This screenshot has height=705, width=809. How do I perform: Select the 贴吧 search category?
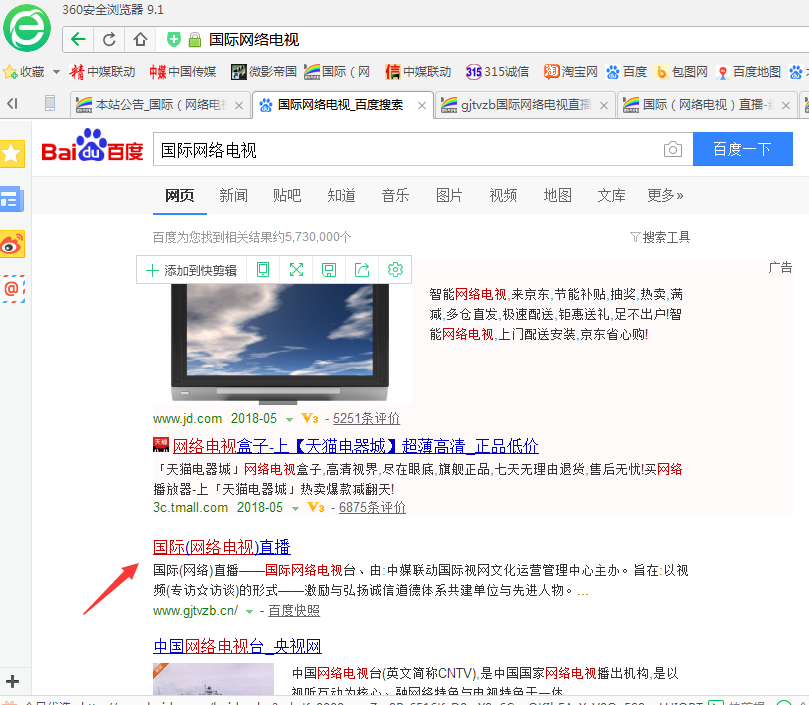click(x=287, y=196)
